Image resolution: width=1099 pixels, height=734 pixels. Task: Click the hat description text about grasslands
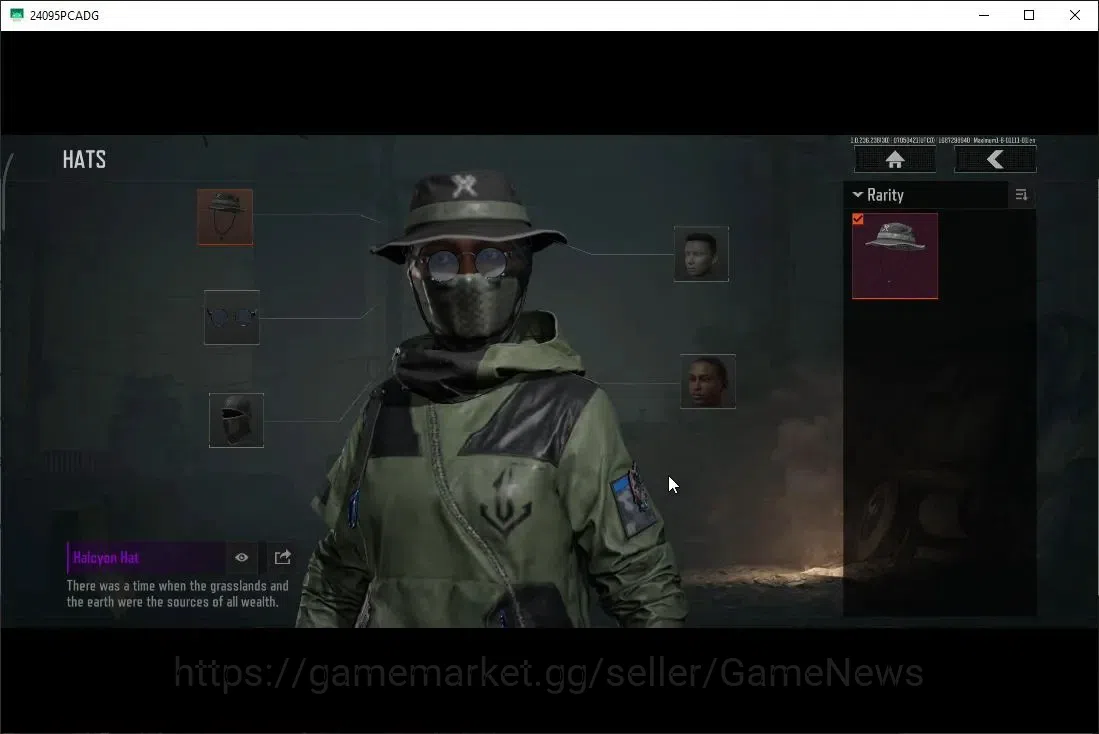pos(177,594)
